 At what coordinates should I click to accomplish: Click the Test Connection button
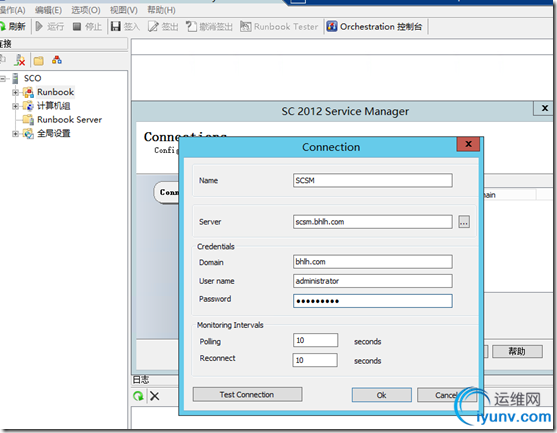[x=247, y=395]
